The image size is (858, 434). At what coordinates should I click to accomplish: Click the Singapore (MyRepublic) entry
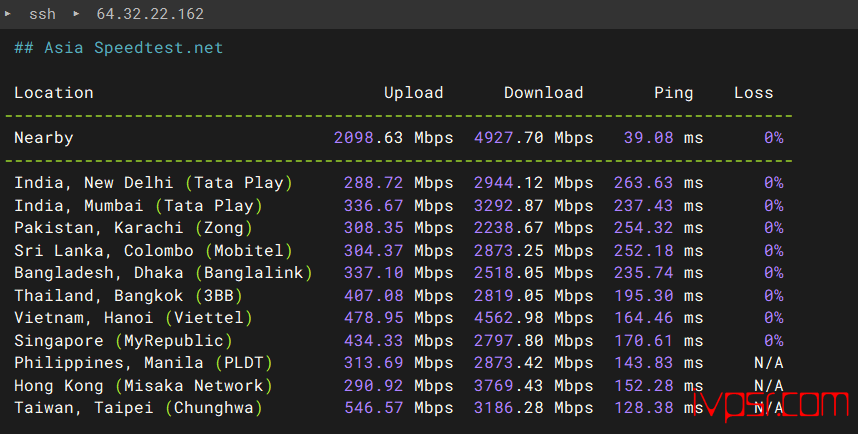(123, 340)
